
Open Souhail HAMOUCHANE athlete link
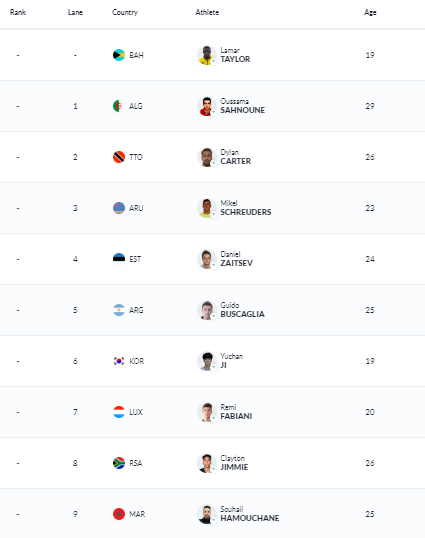pyautogui.click(x=250, y=514)
